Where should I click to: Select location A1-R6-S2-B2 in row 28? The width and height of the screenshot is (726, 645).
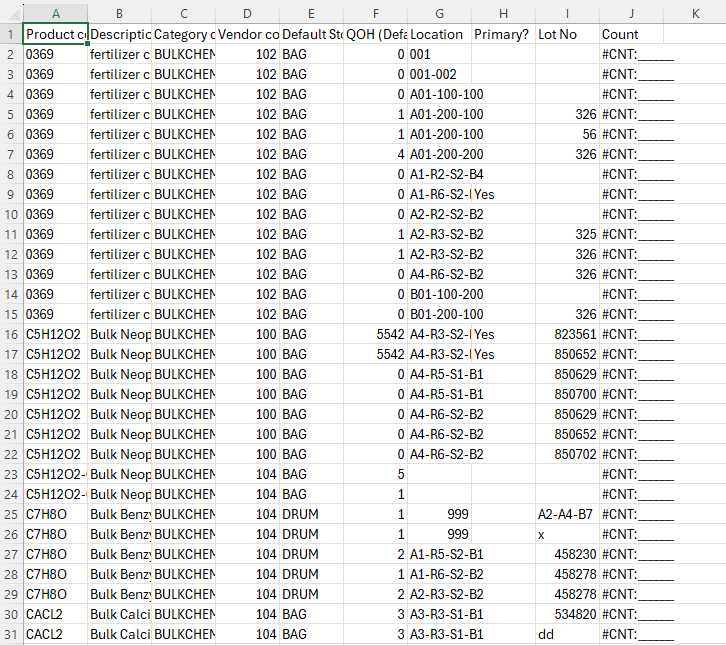pos(439,574)
